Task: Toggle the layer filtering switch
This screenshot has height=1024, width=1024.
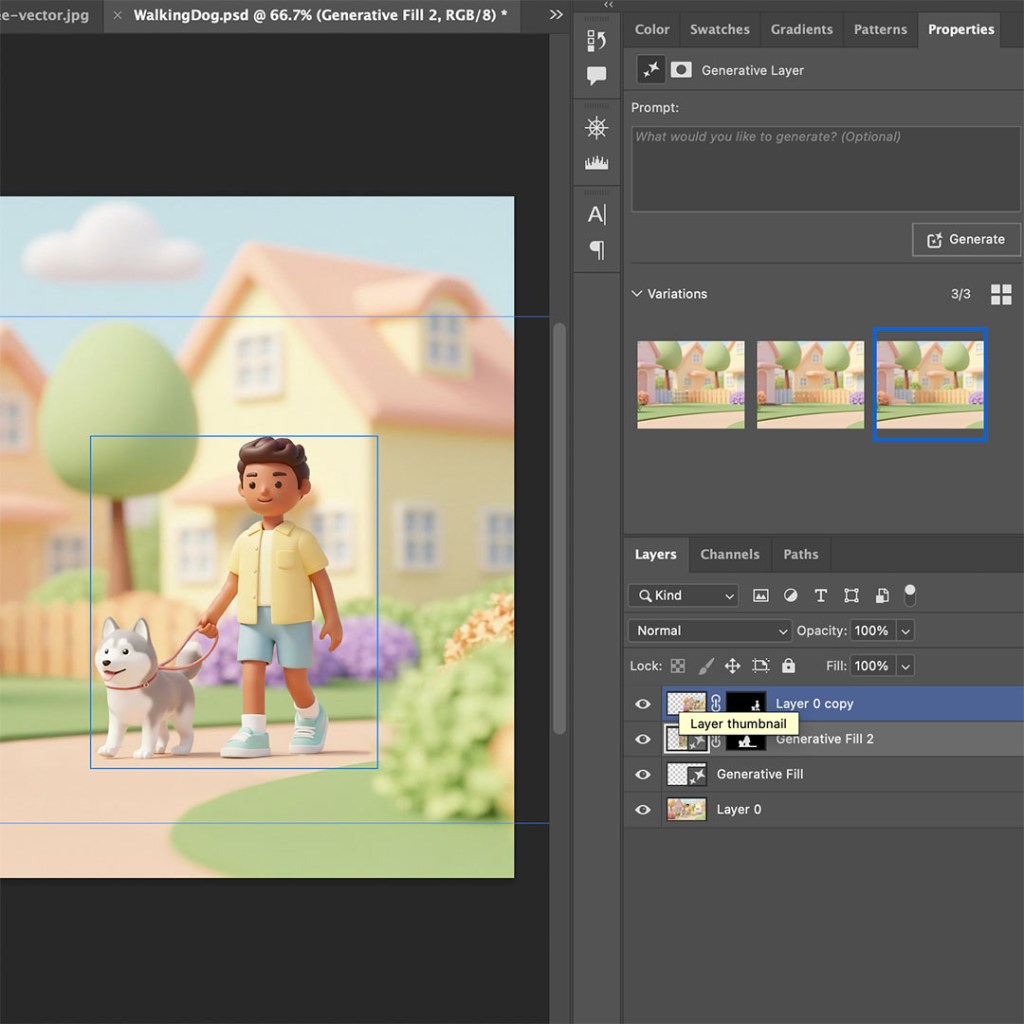Action: (910, 595)
